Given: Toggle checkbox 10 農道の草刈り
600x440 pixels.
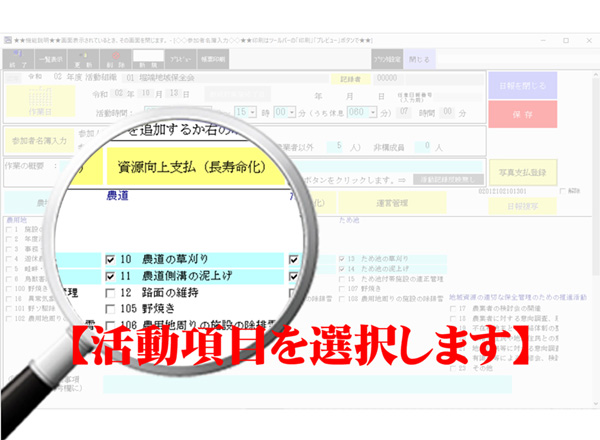Looking at the screenshot, I should point(113,260).
